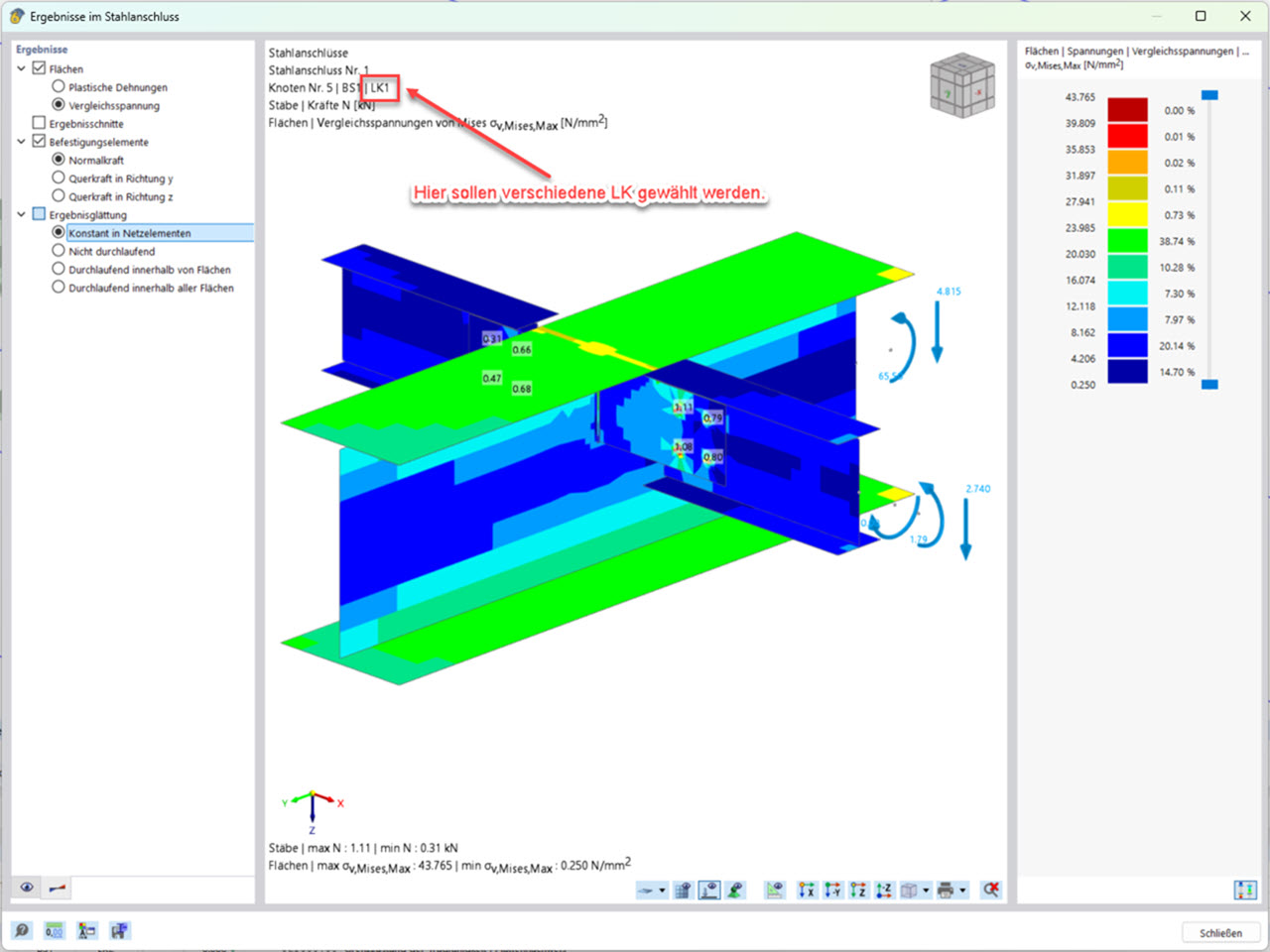1270x952 pixels.
Task: Select the Normalkraft radio button
Action: click(59, 160)
